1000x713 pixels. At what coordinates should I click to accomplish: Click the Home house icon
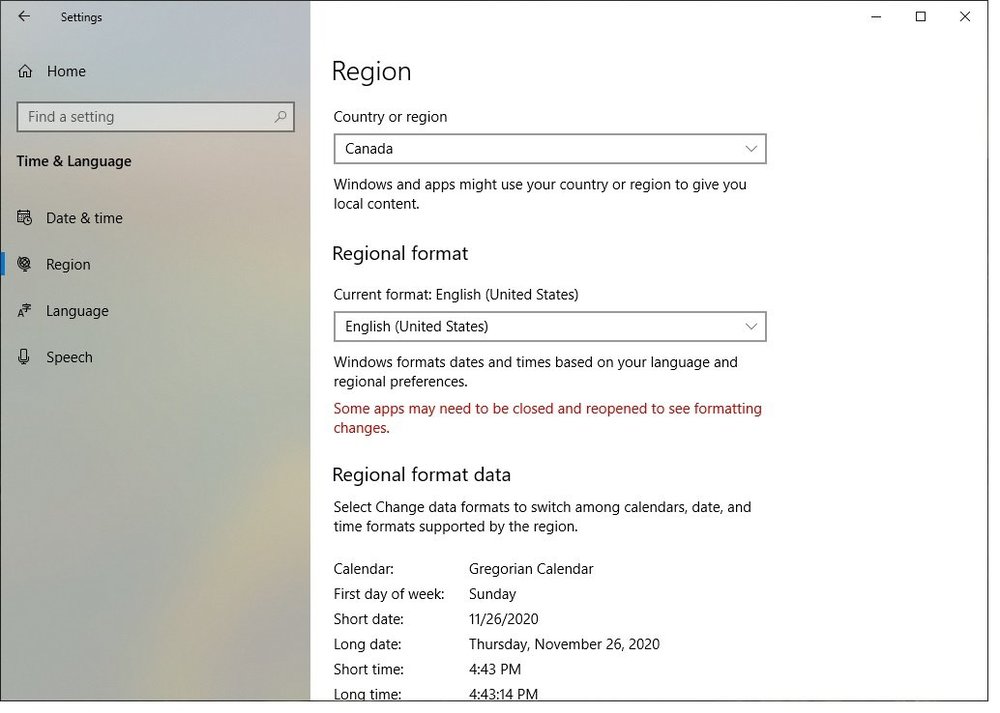click(x=25, y=72)
